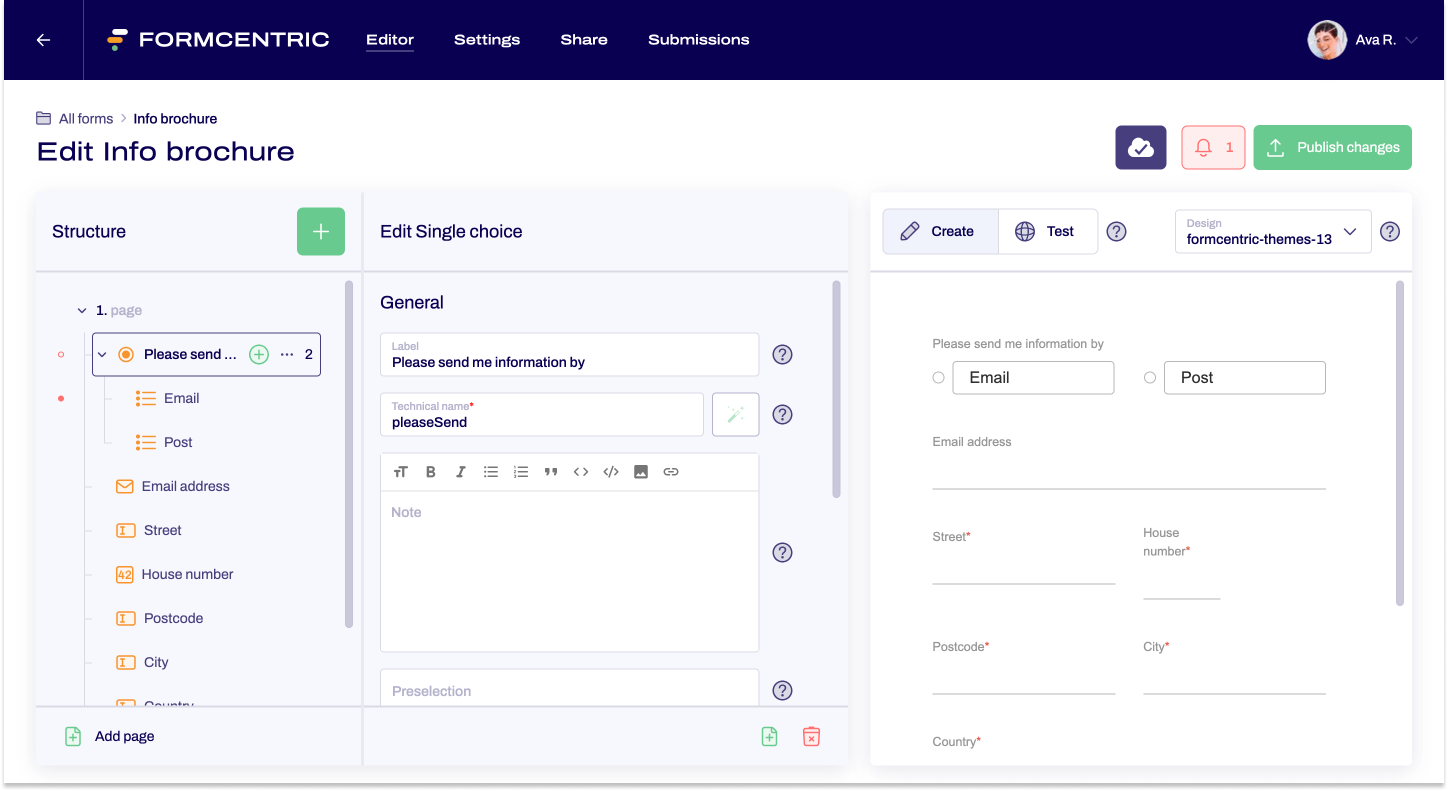Select the Post radio button in the preview
Viewport: 1448px width, 791px height.
pos(1150,377)
